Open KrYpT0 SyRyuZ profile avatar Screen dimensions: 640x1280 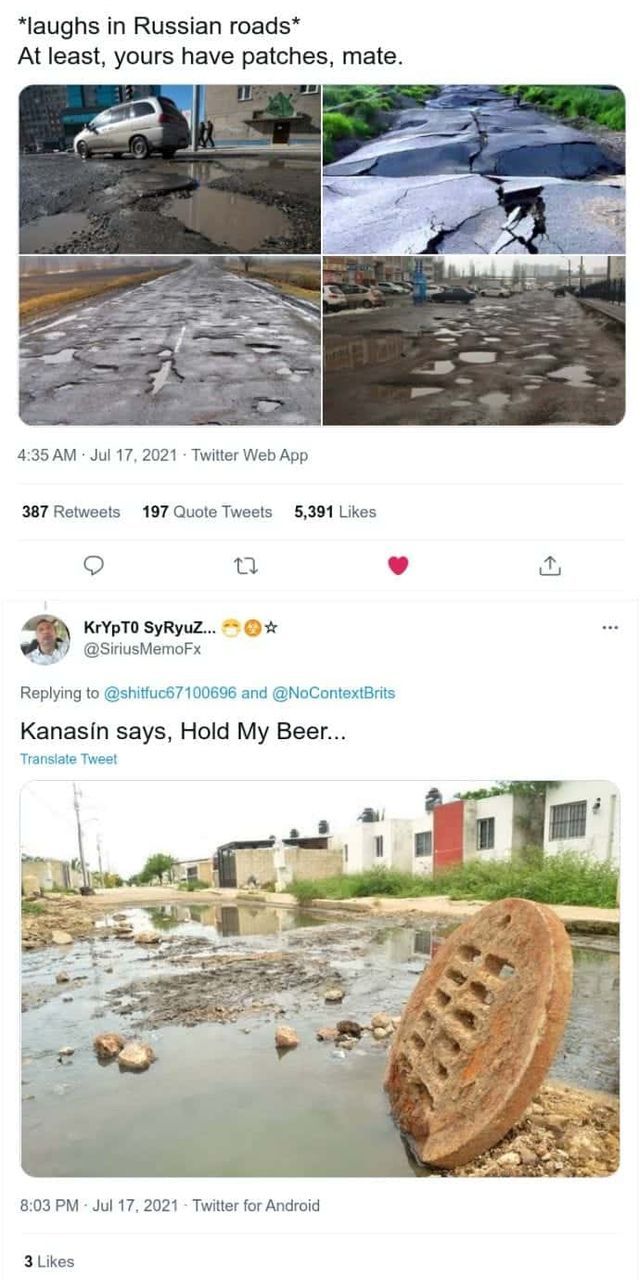point(45,639)
